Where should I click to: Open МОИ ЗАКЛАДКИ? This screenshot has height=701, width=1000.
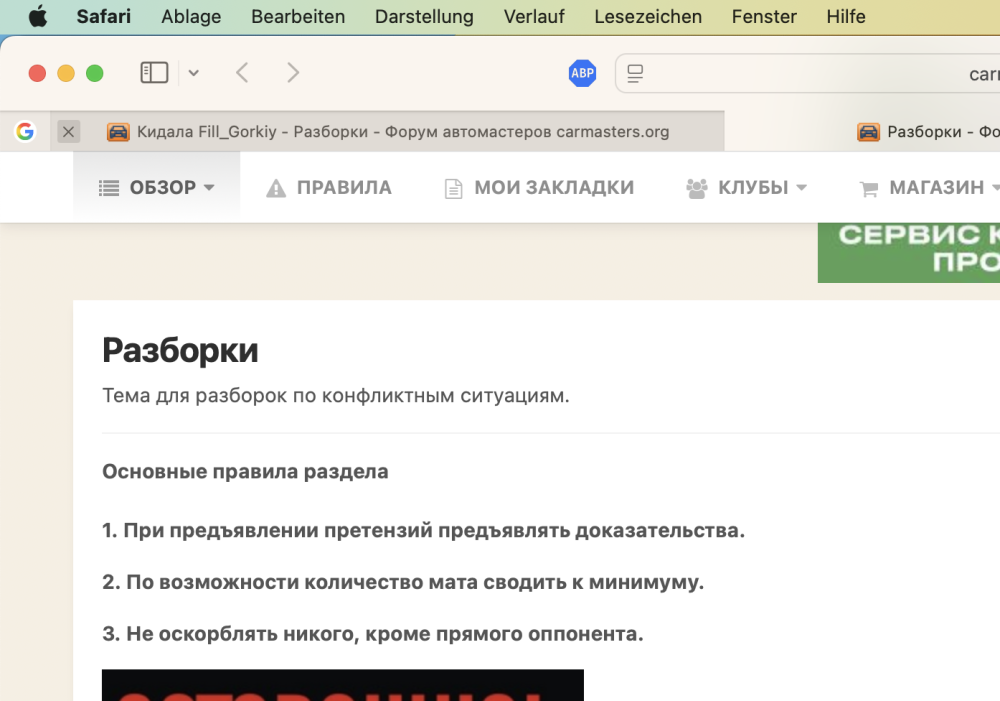coord(539,188)
